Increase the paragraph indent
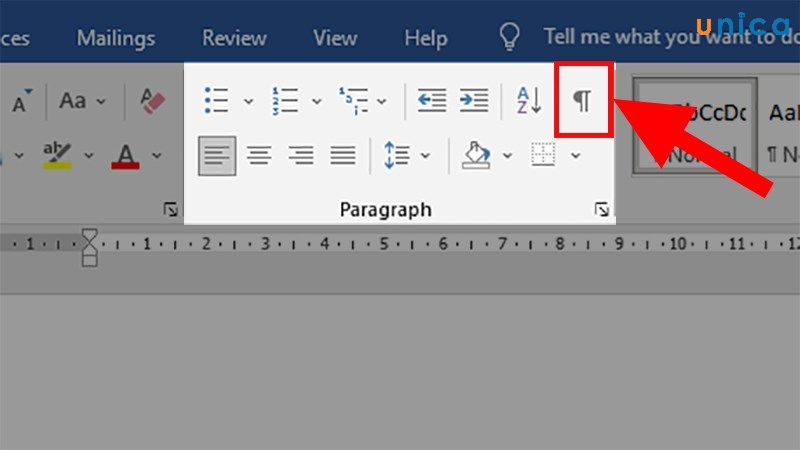This screenshot has width=800, height=450. 474,101
